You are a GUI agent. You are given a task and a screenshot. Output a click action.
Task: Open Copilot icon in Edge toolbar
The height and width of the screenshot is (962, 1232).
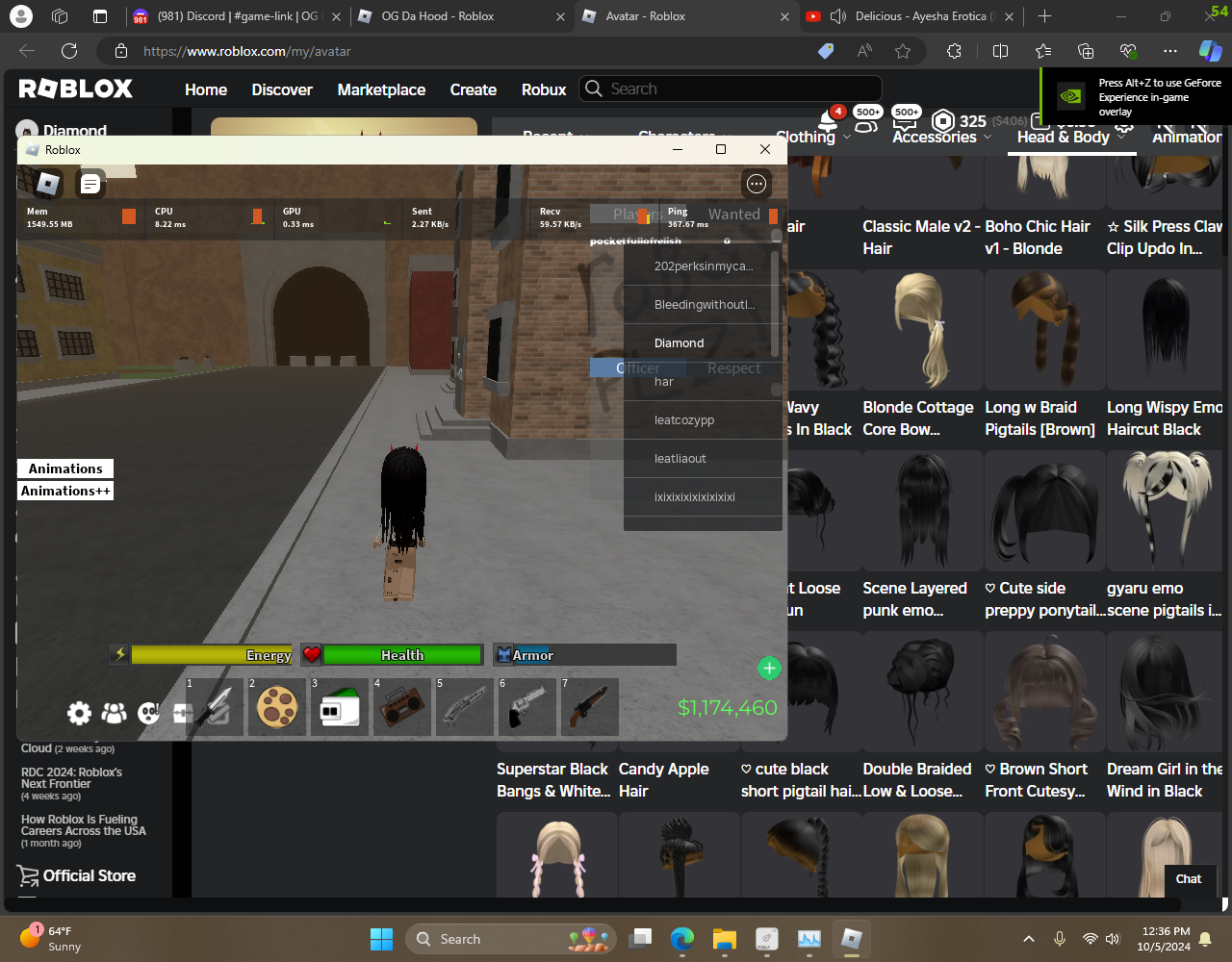(x=1210, y=51)
